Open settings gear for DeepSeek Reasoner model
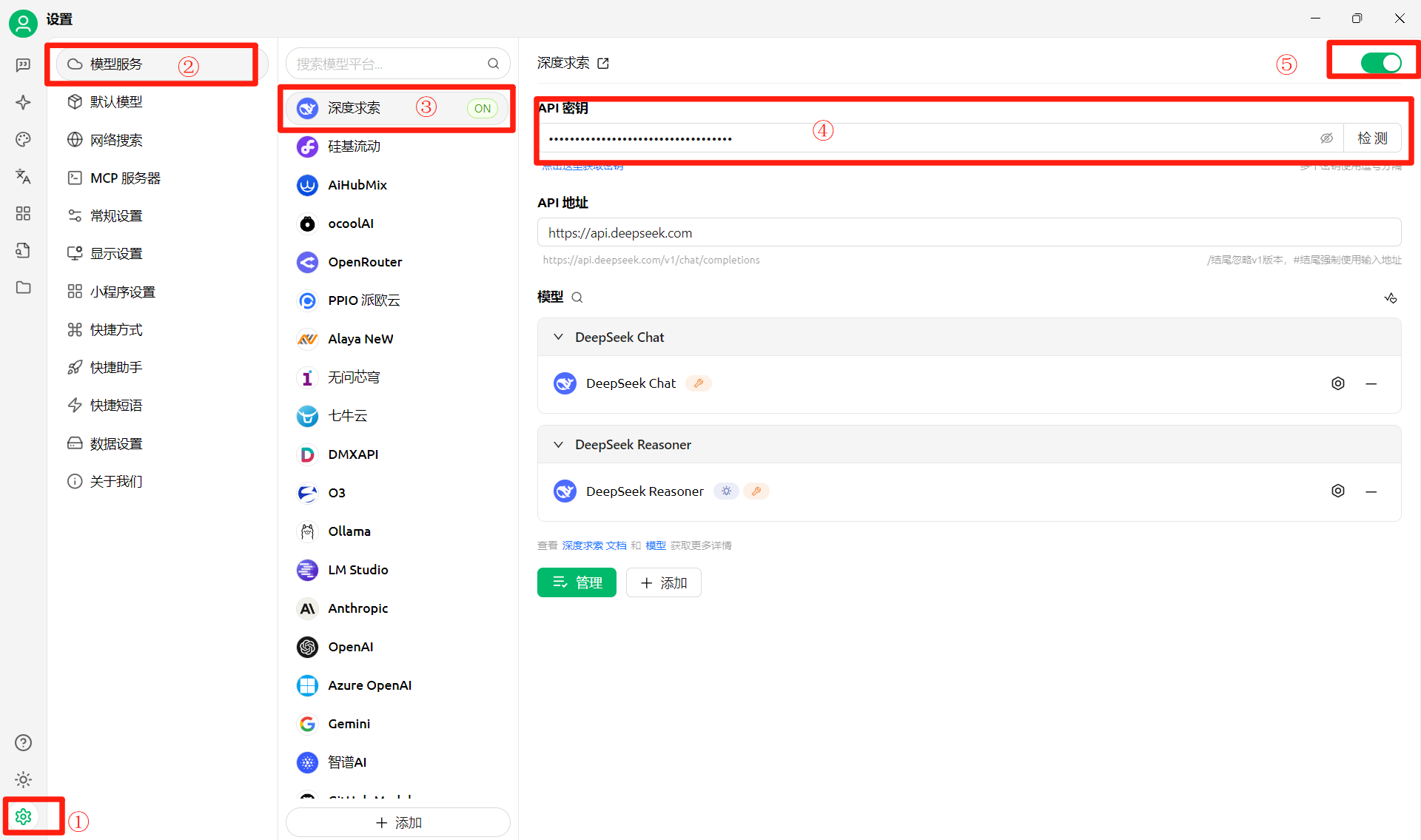Viewport: 1421px width, 840px height. (1337, 491)
